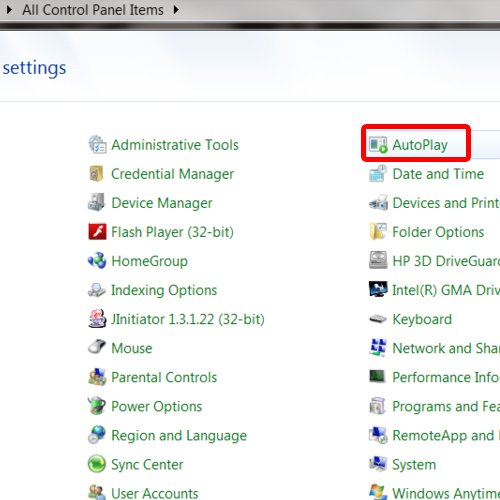Click the Credential Manager safe icon
The image size is (500, 500).
[97, 173]
